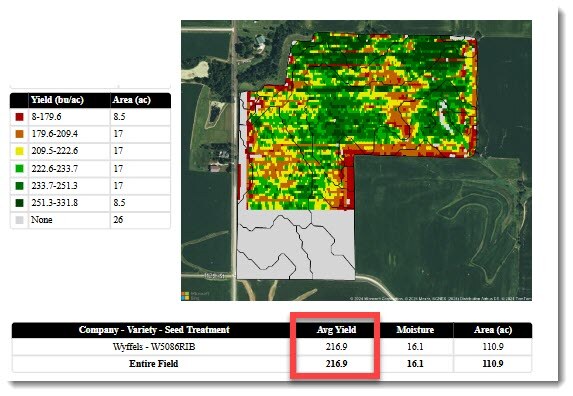Viewport: 573px width, 396px height.
Task: Click the gray None legend swatch
Action: tap(19, 220)
